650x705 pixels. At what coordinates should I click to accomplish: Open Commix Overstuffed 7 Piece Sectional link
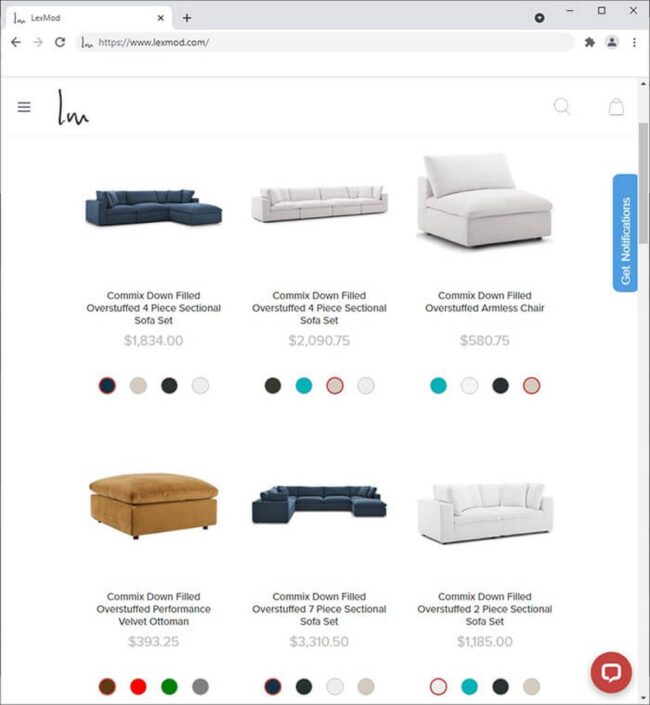[319, 609]
